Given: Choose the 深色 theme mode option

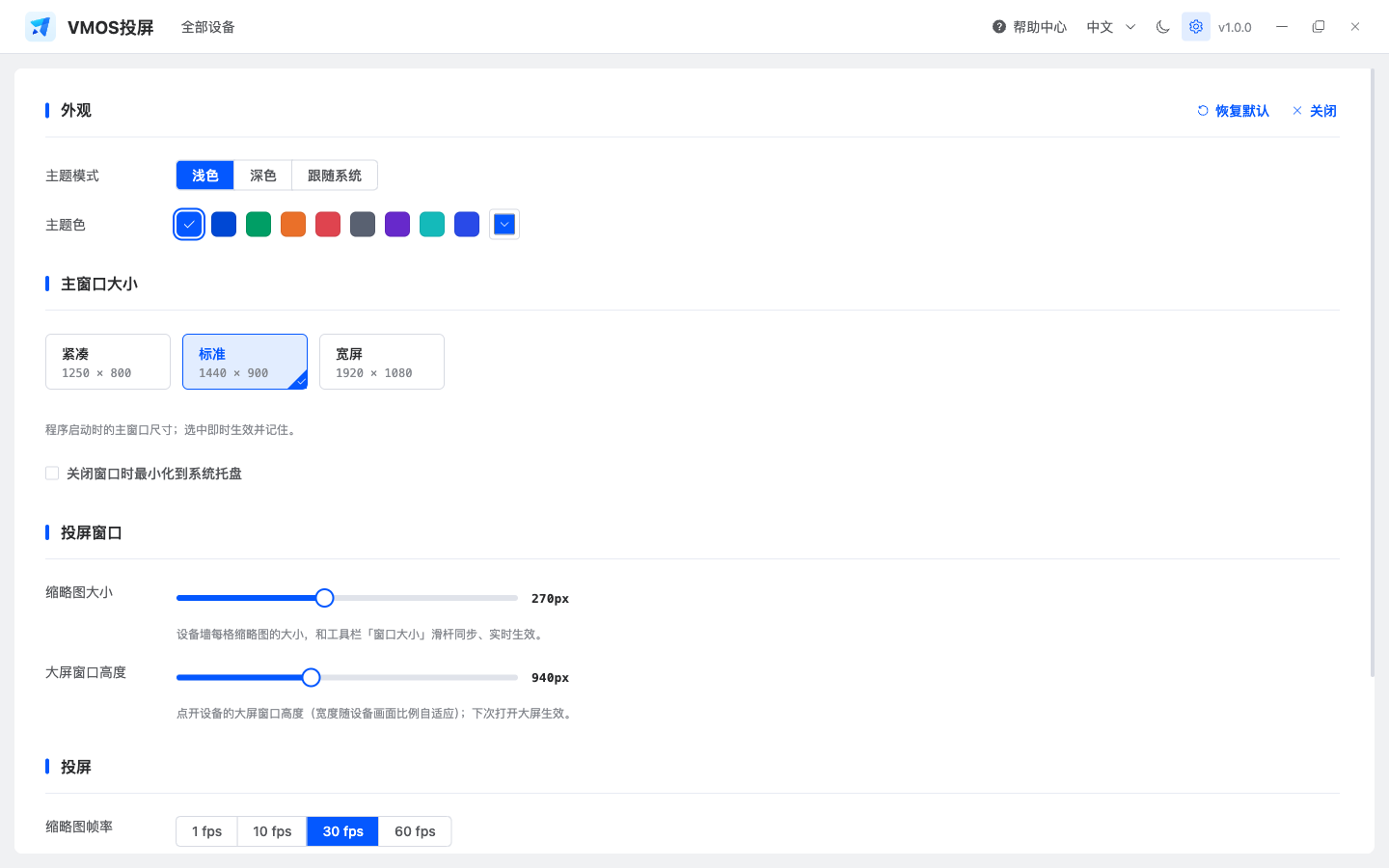Looking at the screenshot, I should pos(263,176).
